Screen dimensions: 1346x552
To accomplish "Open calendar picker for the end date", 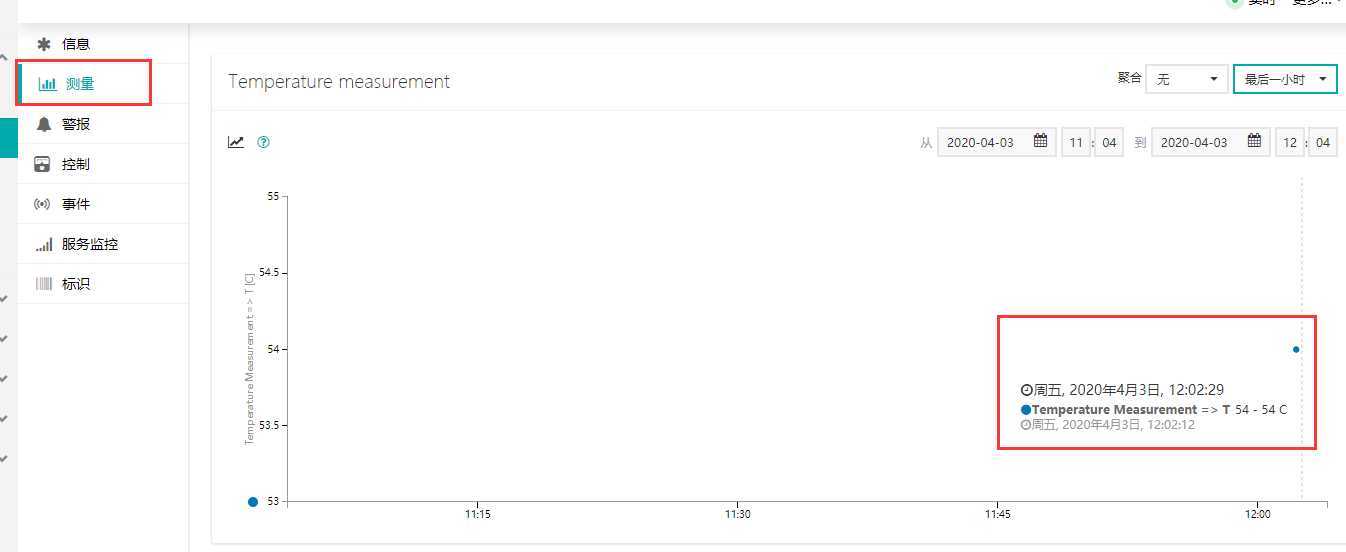I will click(1254, 142).
